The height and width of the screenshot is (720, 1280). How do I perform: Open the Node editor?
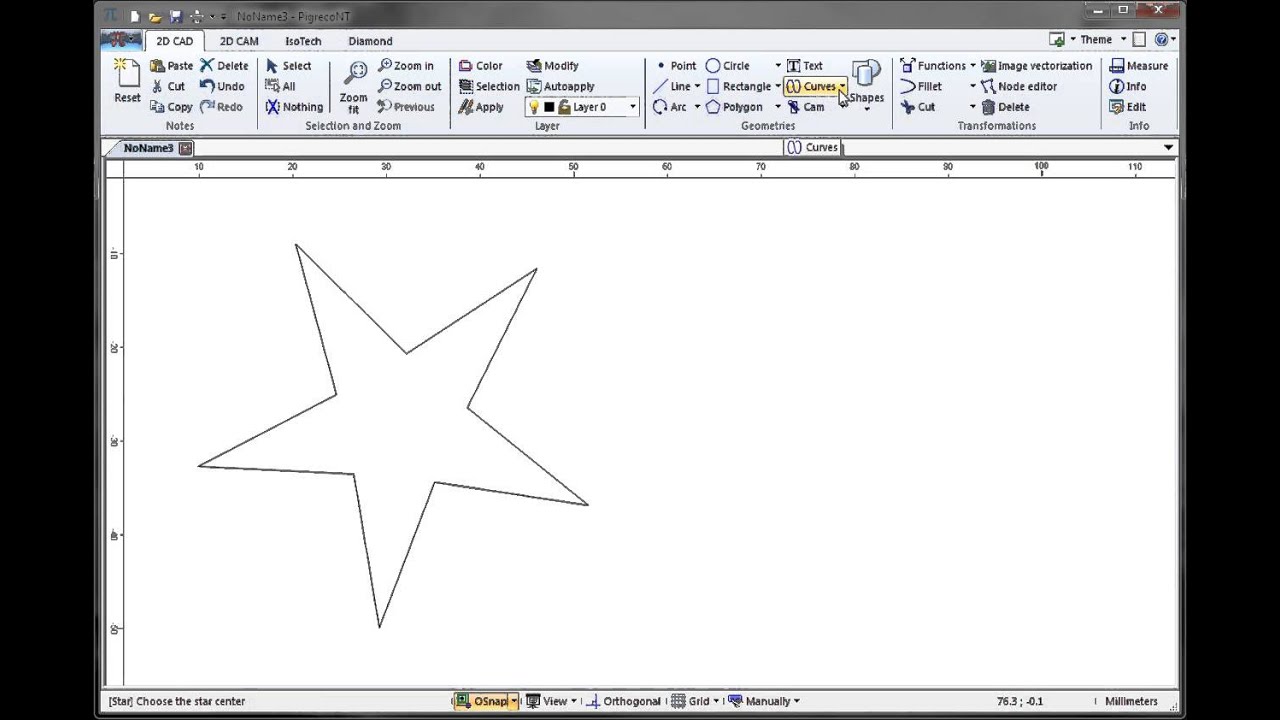click(x=1019, y=86)
